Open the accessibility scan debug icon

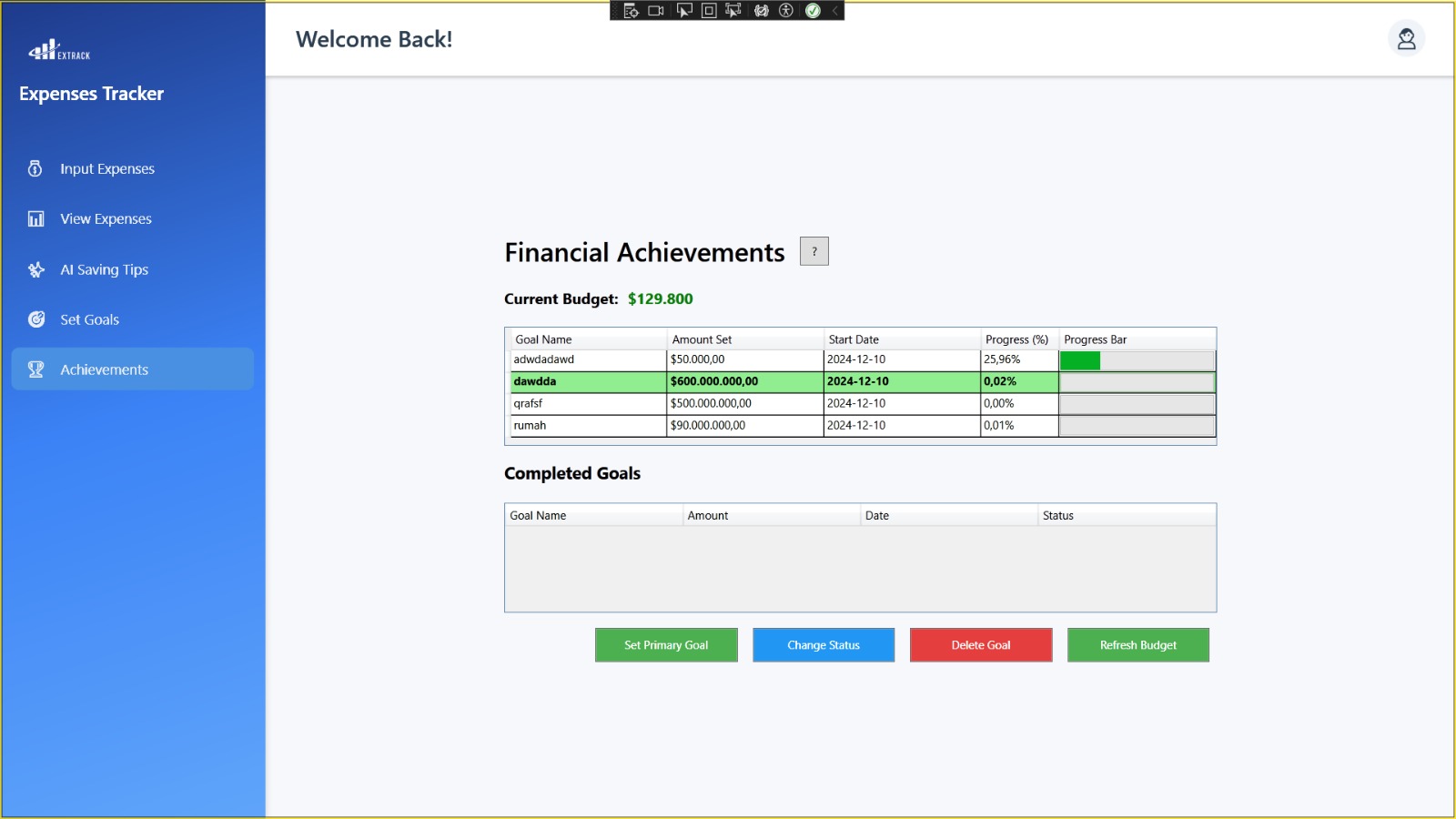[x=786, y=11]
